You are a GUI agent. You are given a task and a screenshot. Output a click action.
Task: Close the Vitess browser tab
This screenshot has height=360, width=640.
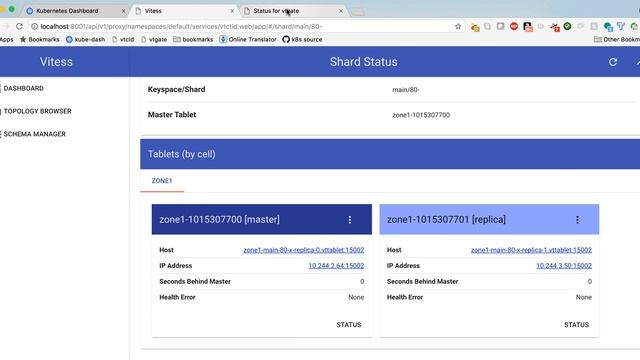coord(232,11)
